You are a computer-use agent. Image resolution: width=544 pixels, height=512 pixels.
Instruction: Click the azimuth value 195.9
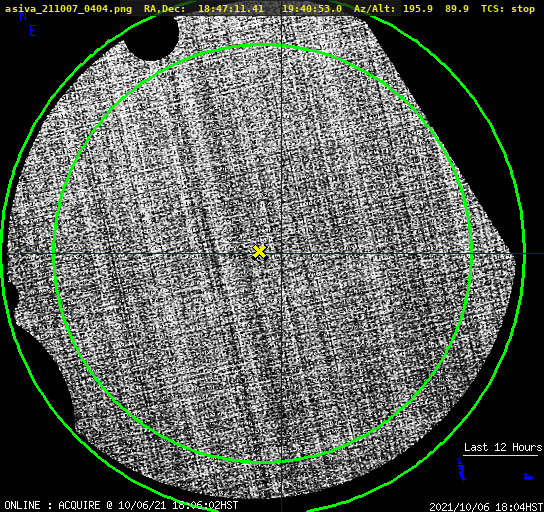pos(418,9)
